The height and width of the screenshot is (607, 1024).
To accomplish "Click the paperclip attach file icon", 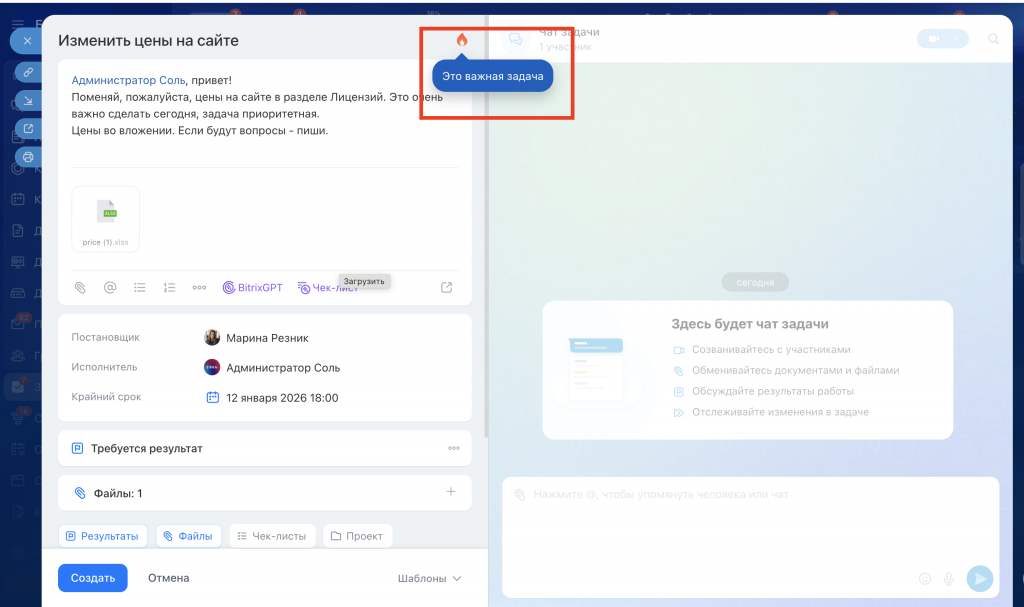I will 80,287.
